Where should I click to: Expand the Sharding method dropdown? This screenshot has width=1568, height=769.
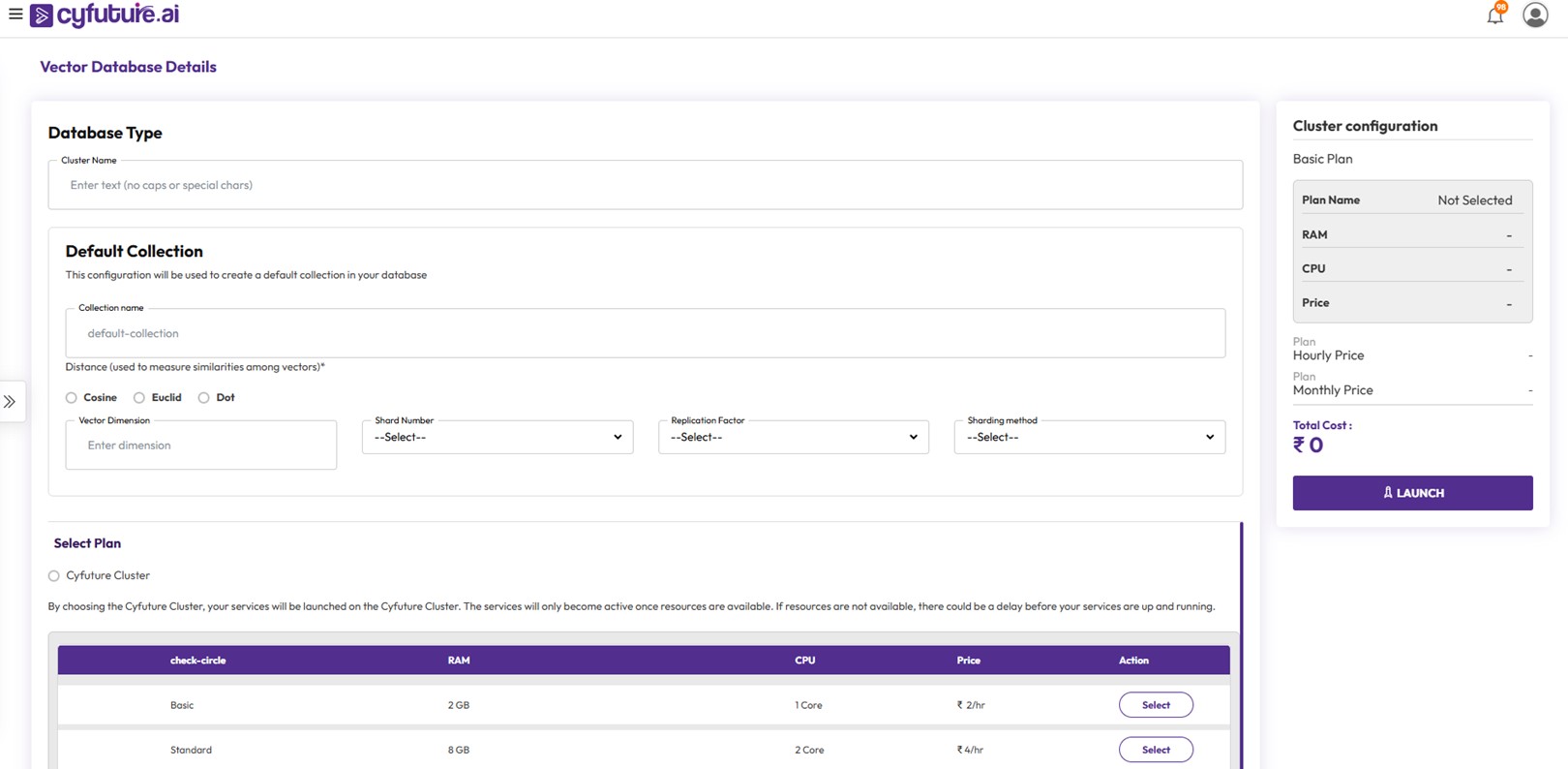point(1089,438)
